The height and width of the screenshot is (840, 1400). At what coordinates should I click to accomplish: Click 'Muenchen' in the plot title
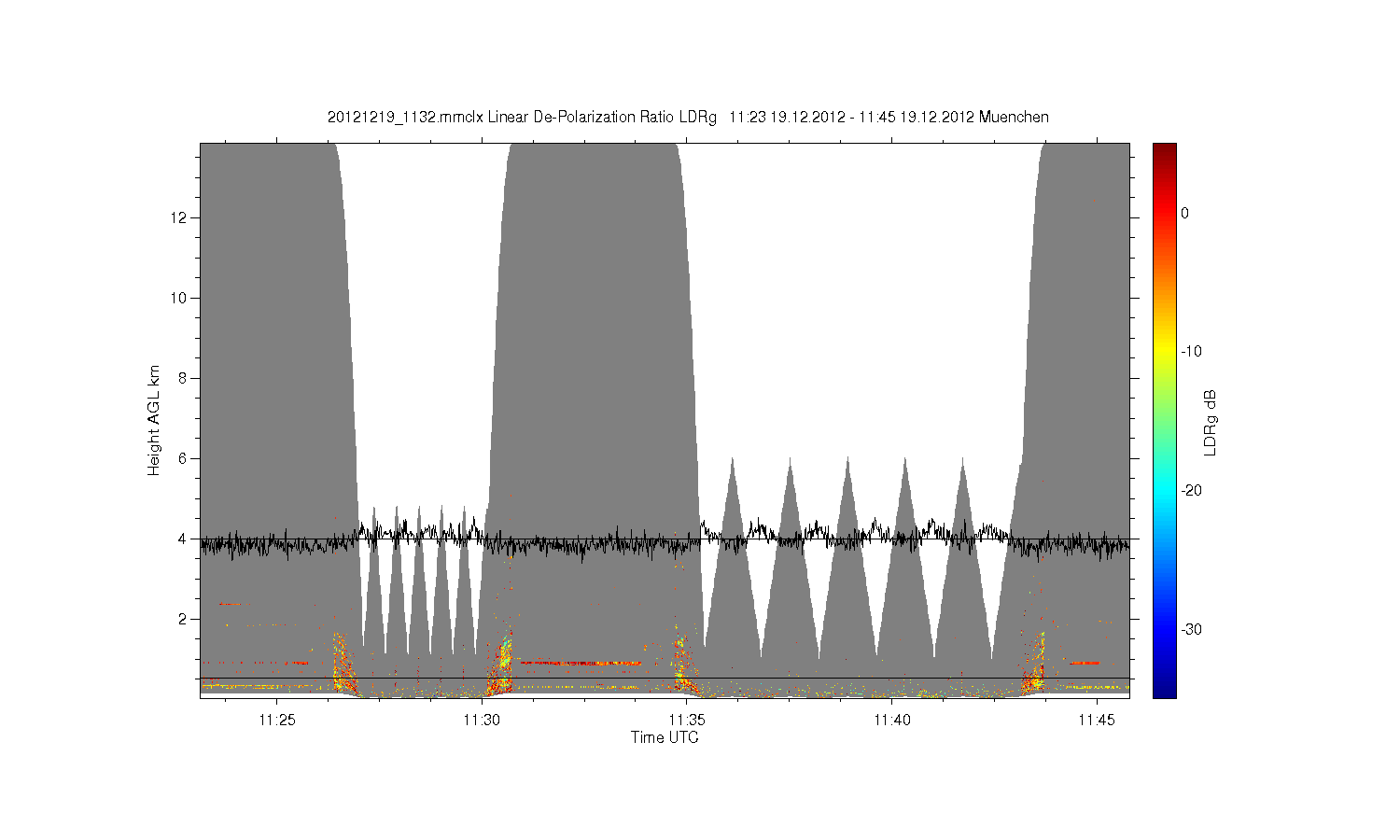click(x=1014, y=118)
